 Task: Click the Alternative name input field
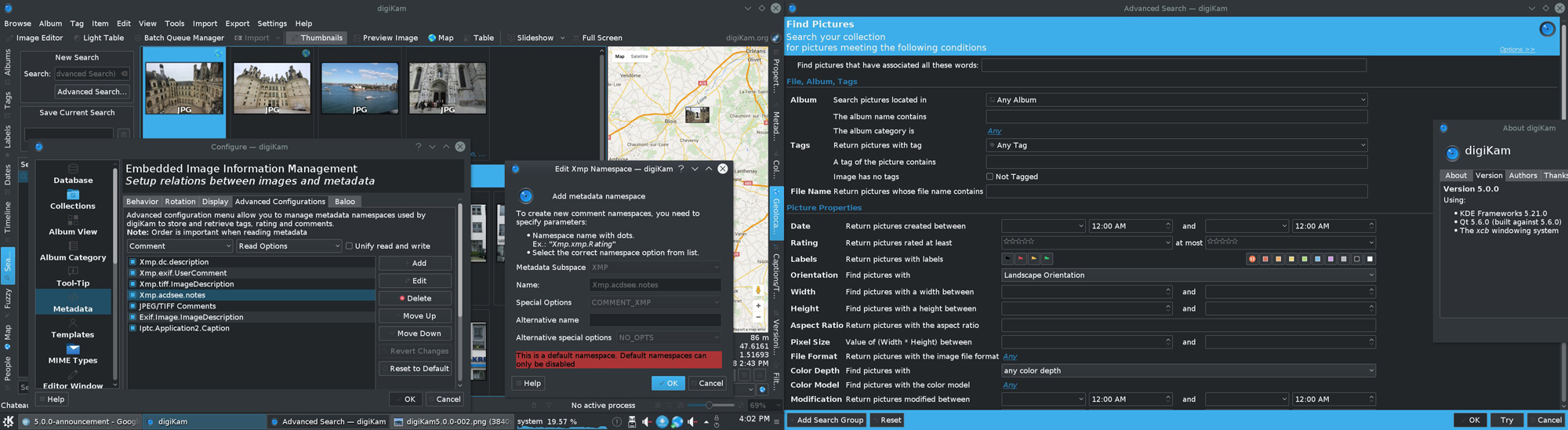[655, 320]
